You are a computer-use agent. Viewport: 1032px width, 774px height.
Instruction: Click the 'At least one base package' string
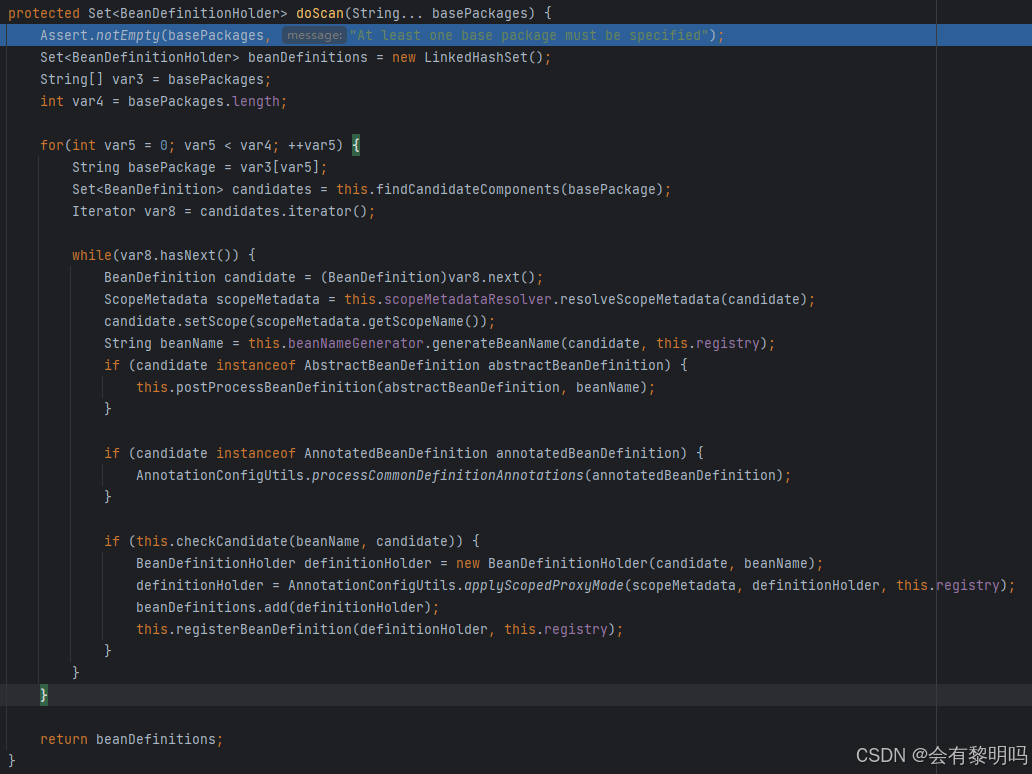pyautogui.click(x=529, y=35)
